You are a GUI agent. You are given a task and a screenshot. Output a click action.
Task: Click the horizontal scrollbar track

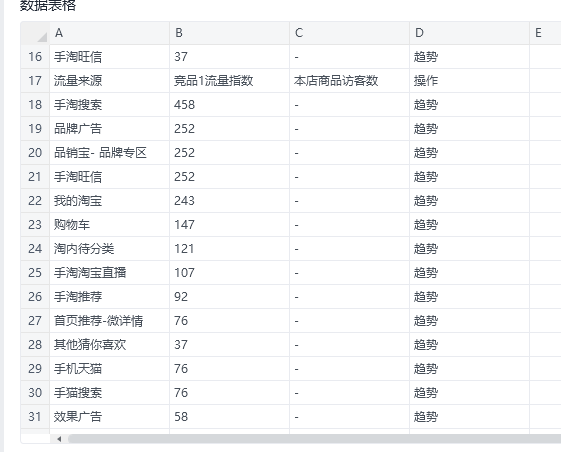click(314, 439)
